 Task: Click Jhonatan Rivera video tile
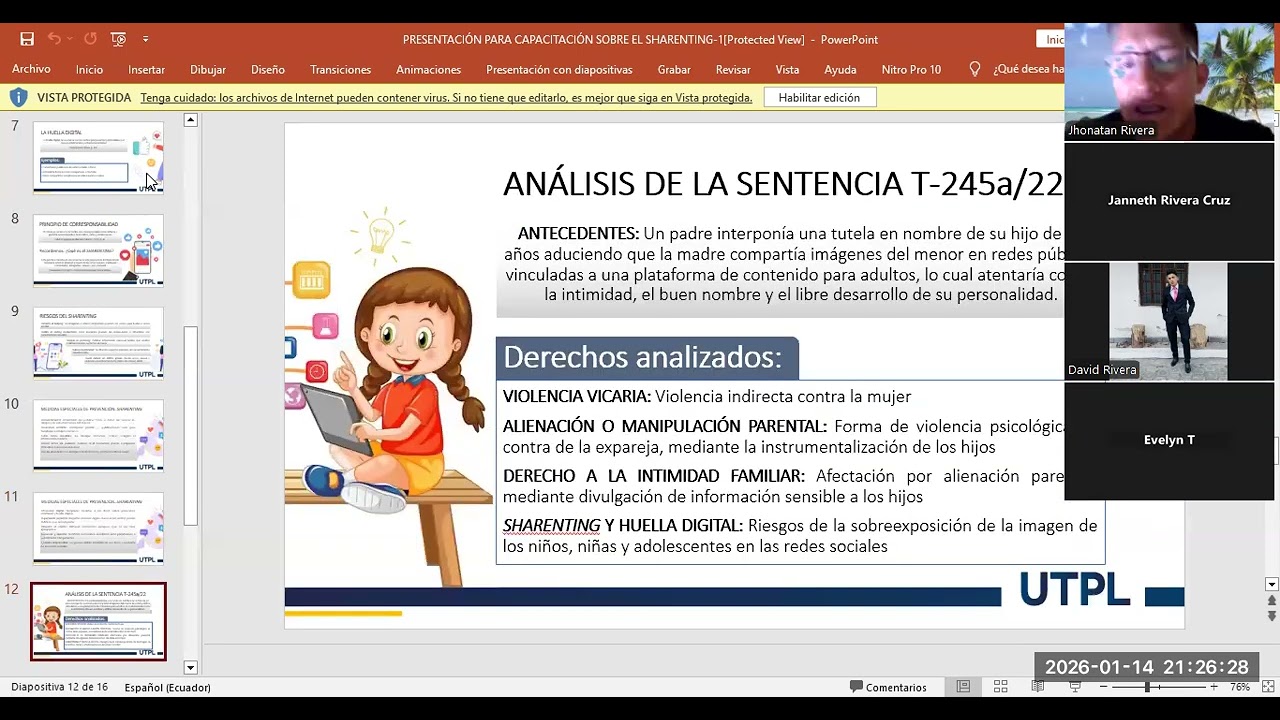click(1169, 81)
